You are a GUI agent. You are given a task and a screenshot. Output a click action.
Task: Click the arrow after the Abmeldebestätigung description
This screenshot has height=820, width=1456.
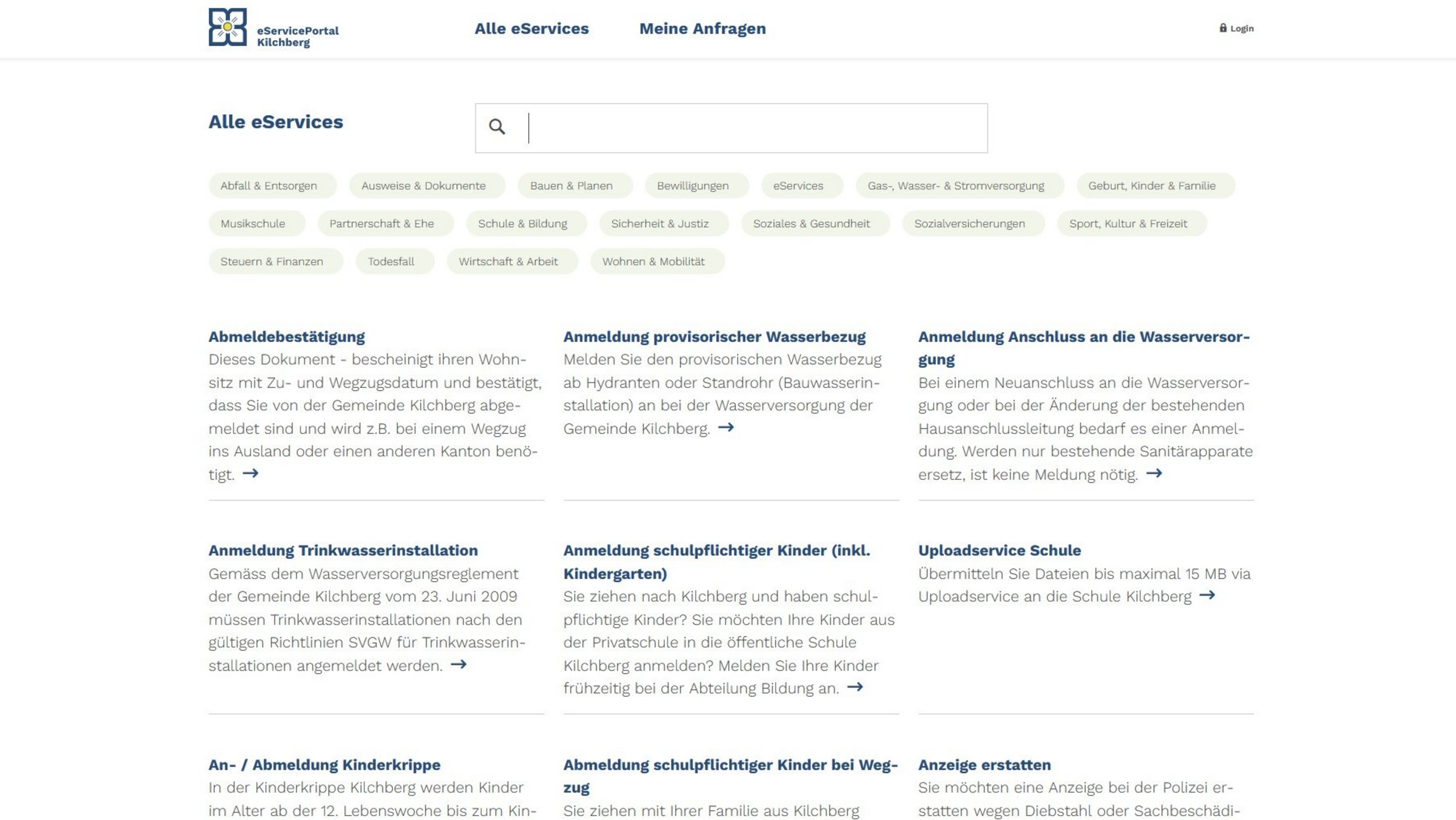click(250, 474)
